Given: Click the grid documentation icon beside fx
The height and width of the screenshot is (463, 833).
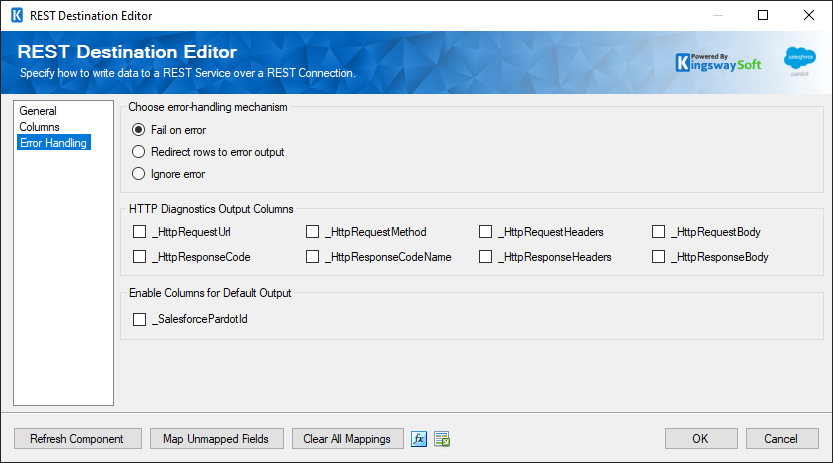Looking at the screenshot, I should pos(442,439).
